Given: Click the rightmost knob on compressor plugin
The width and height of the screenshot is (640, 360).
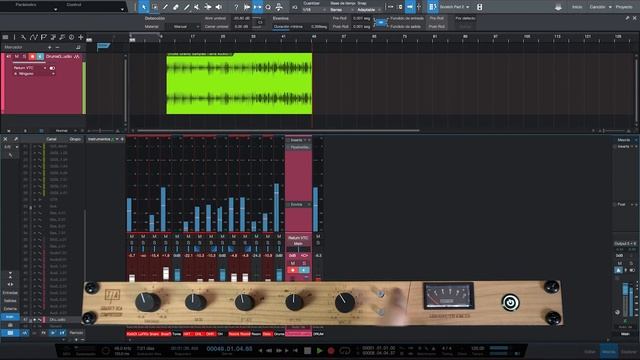Looking at the screenshot, I should point(344,302).
